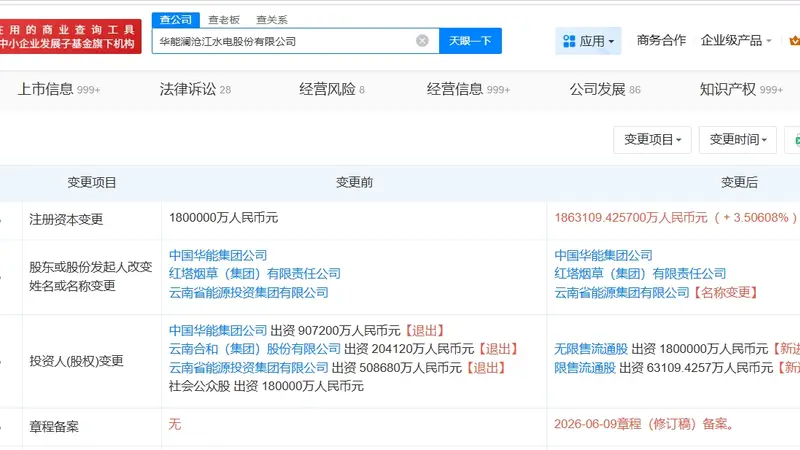Open the 经营信息 section tab
The width and height of the screenshot is (800, 450).
pyautogui.click(x=468, y=90)
